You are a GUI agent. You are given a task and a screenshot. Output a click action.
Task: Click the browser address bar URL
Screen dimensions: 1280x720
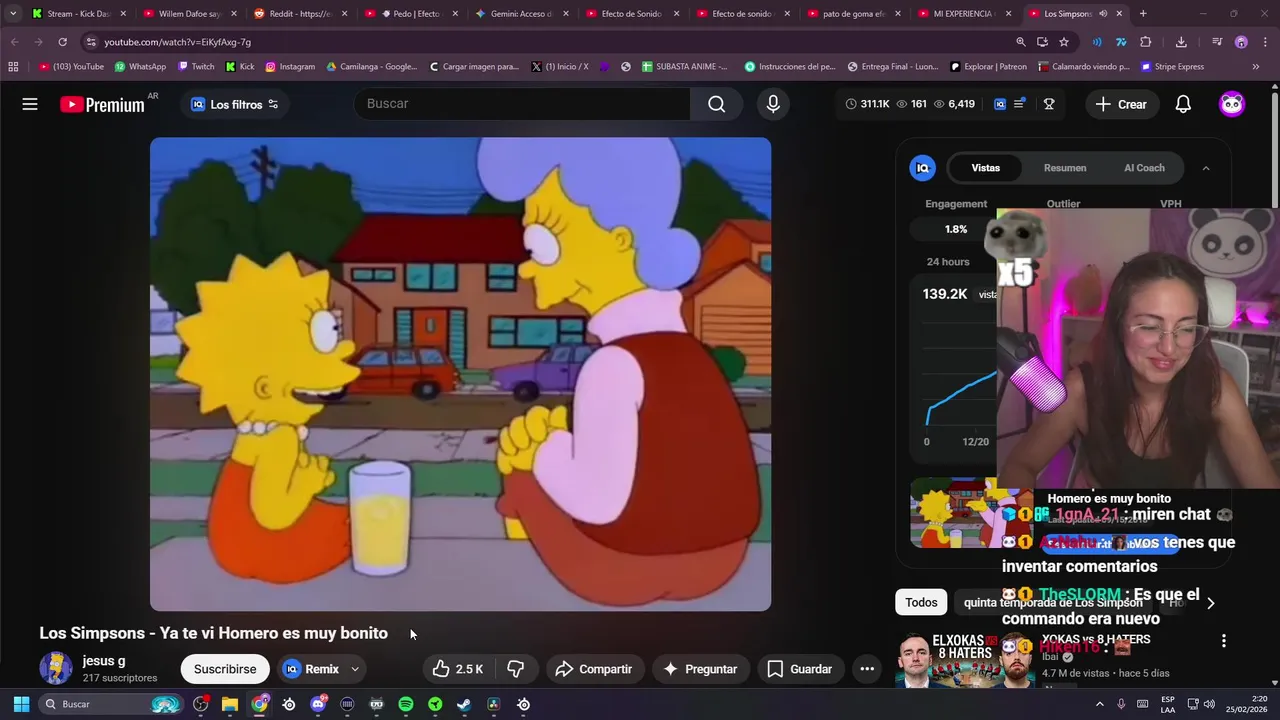click(x=178, y=42)
